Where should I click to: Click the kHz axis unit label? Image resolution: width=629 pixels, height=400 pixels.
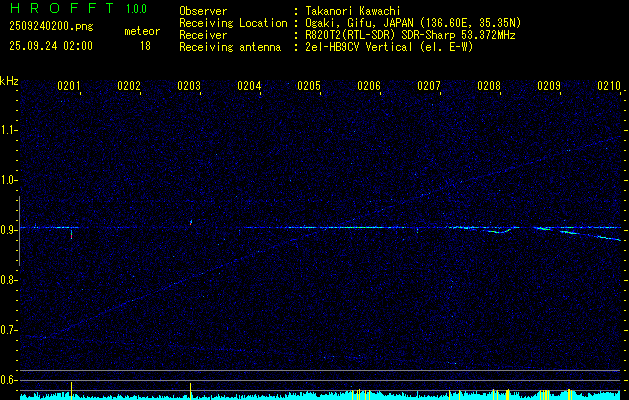pos(9,81)
